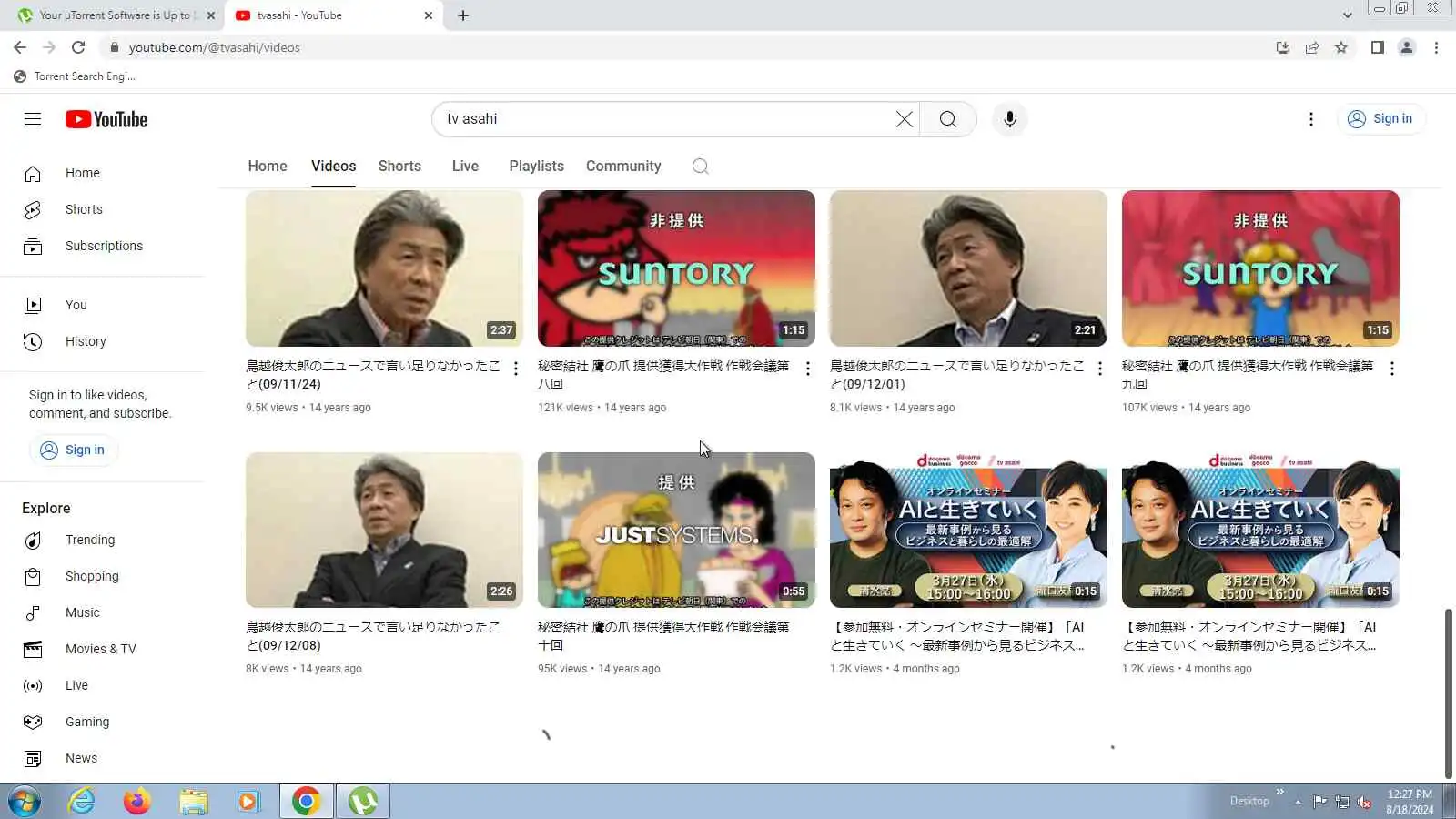
Task: Select the channel Videos tab
Action: coord(333,166)
